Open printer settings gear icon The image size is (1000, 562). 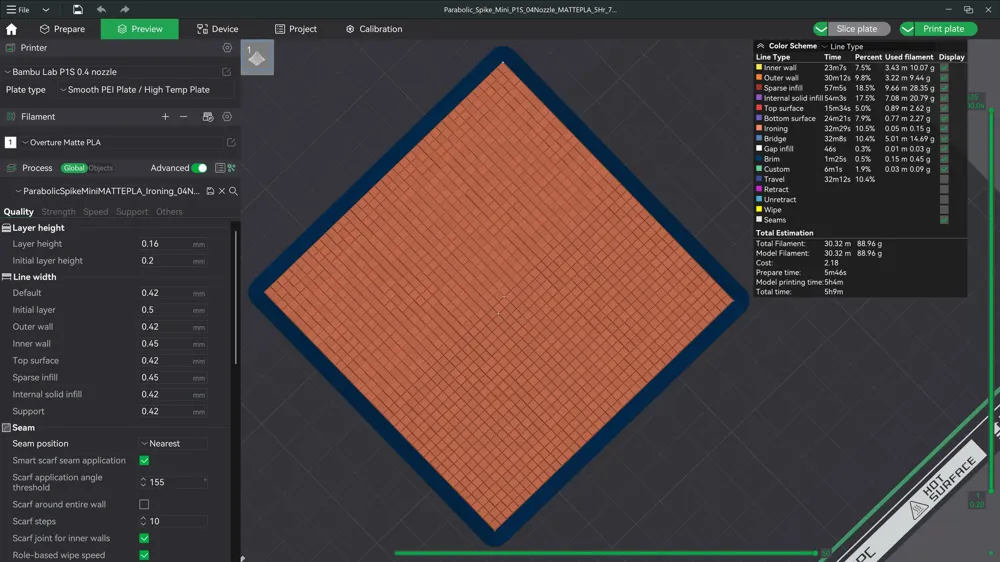pyautogui.click(x=227, y=48)
